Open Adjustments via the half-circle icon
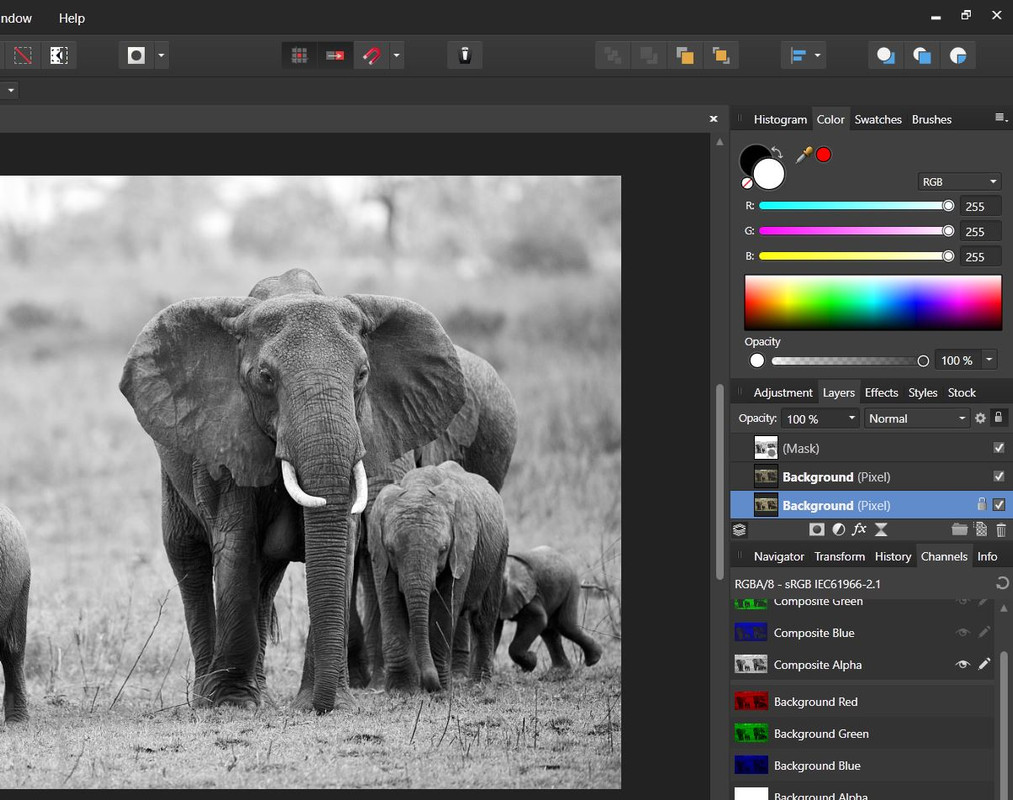The height and width of the screenshot is (800, 1013). [839, 530]
